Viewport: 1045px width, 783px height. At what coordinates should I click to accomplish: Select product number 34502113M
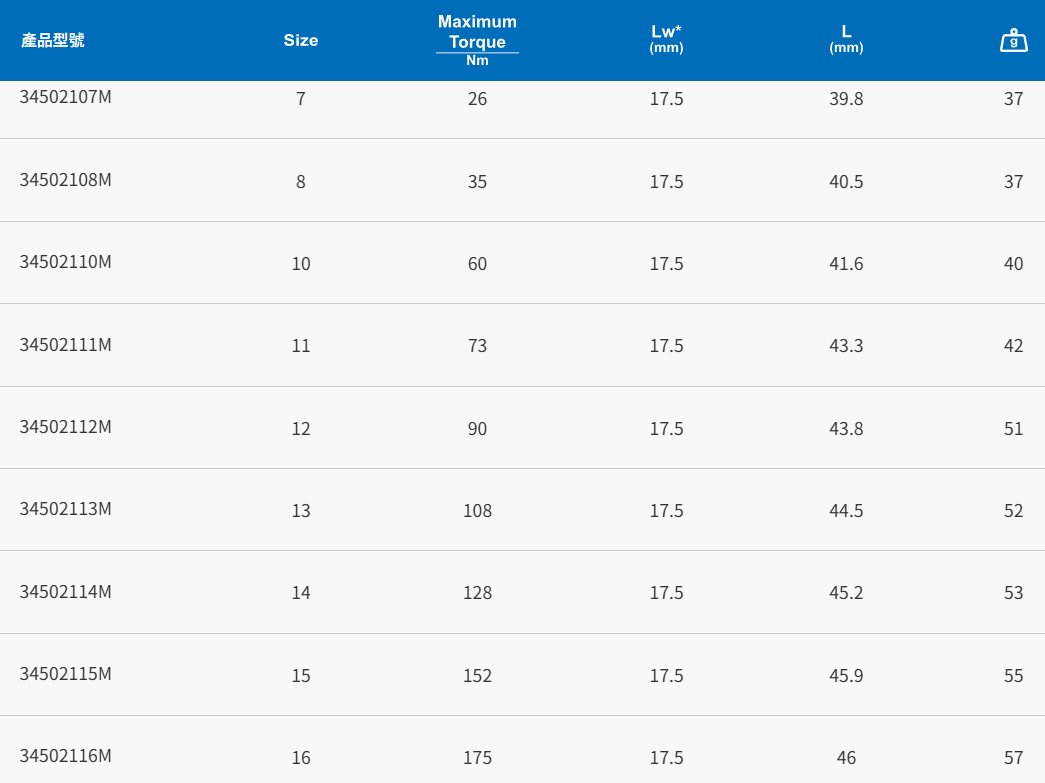pos(65,509)
